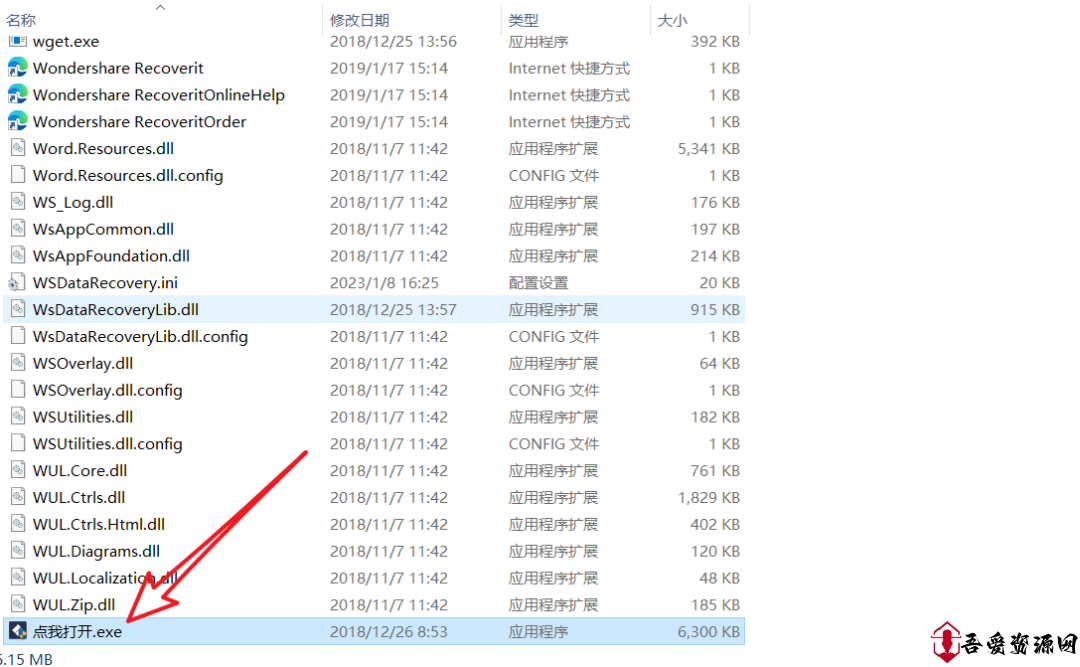
Task: Select the WSUtilities.dll file name
Action: tap(83, 418)
